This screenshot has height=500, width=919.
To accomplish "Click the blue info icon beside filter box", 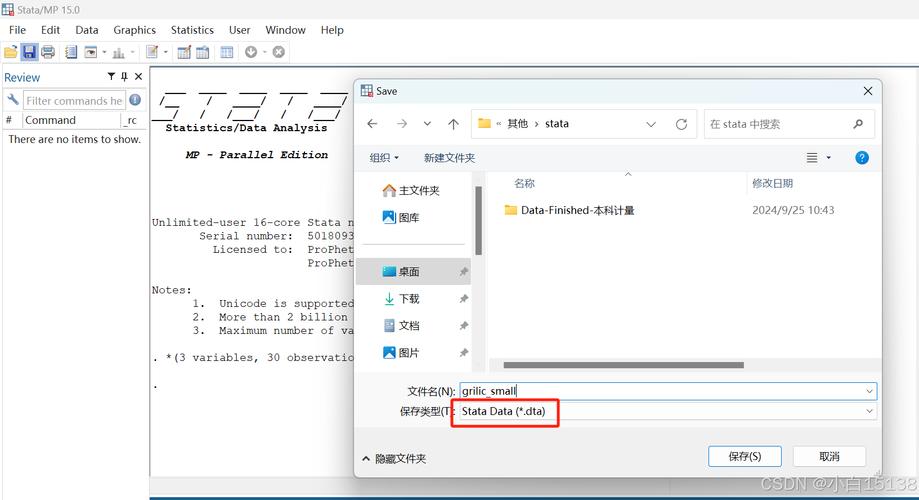I will [x=135, y=100].
